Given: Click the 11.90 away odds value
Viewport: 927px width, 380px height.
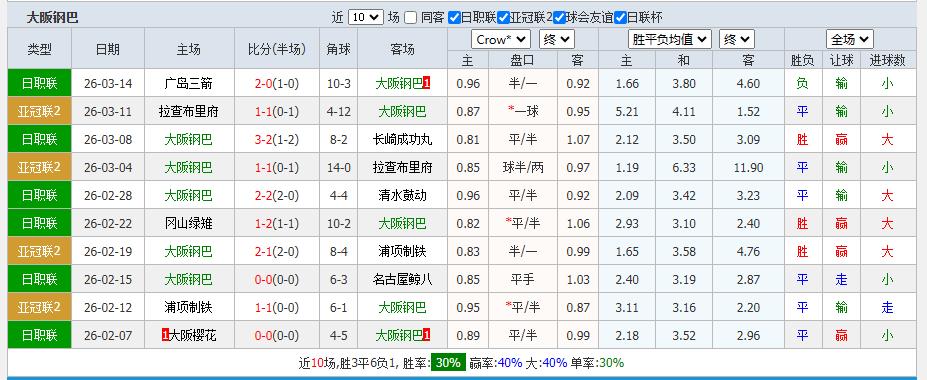Looking at the screenshot, I should [x=748, y=168].
